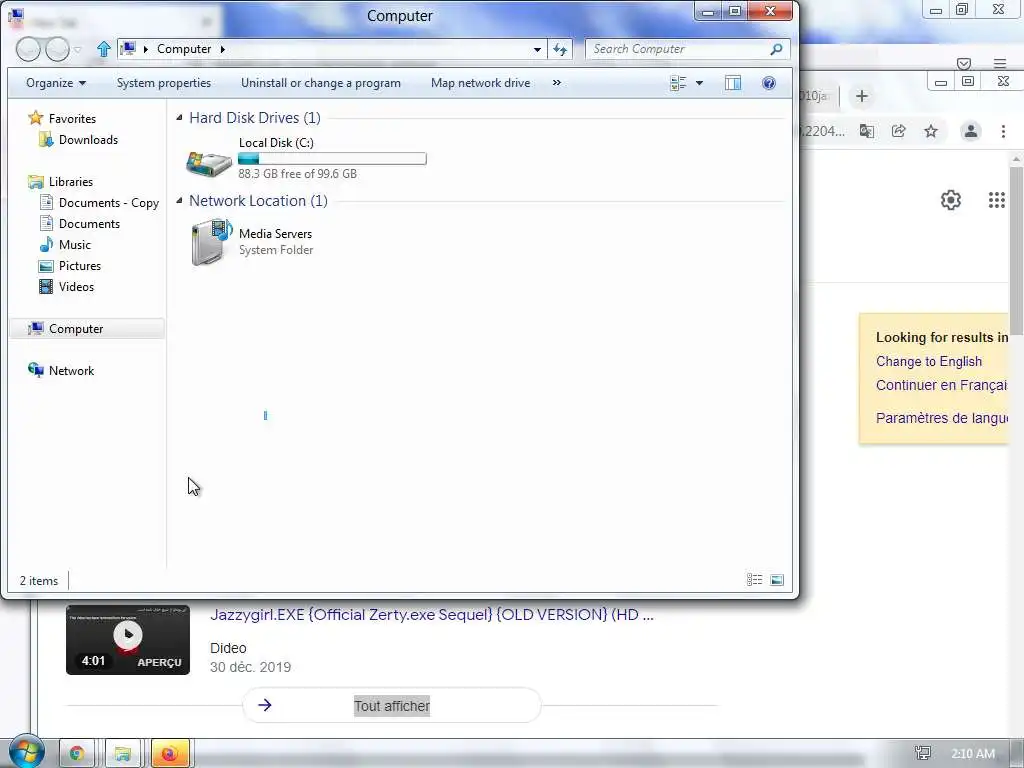The width and height of the screenshot is (1024, 768).
Task: Click the share page icon in Chrome
Action: (899, 131)
